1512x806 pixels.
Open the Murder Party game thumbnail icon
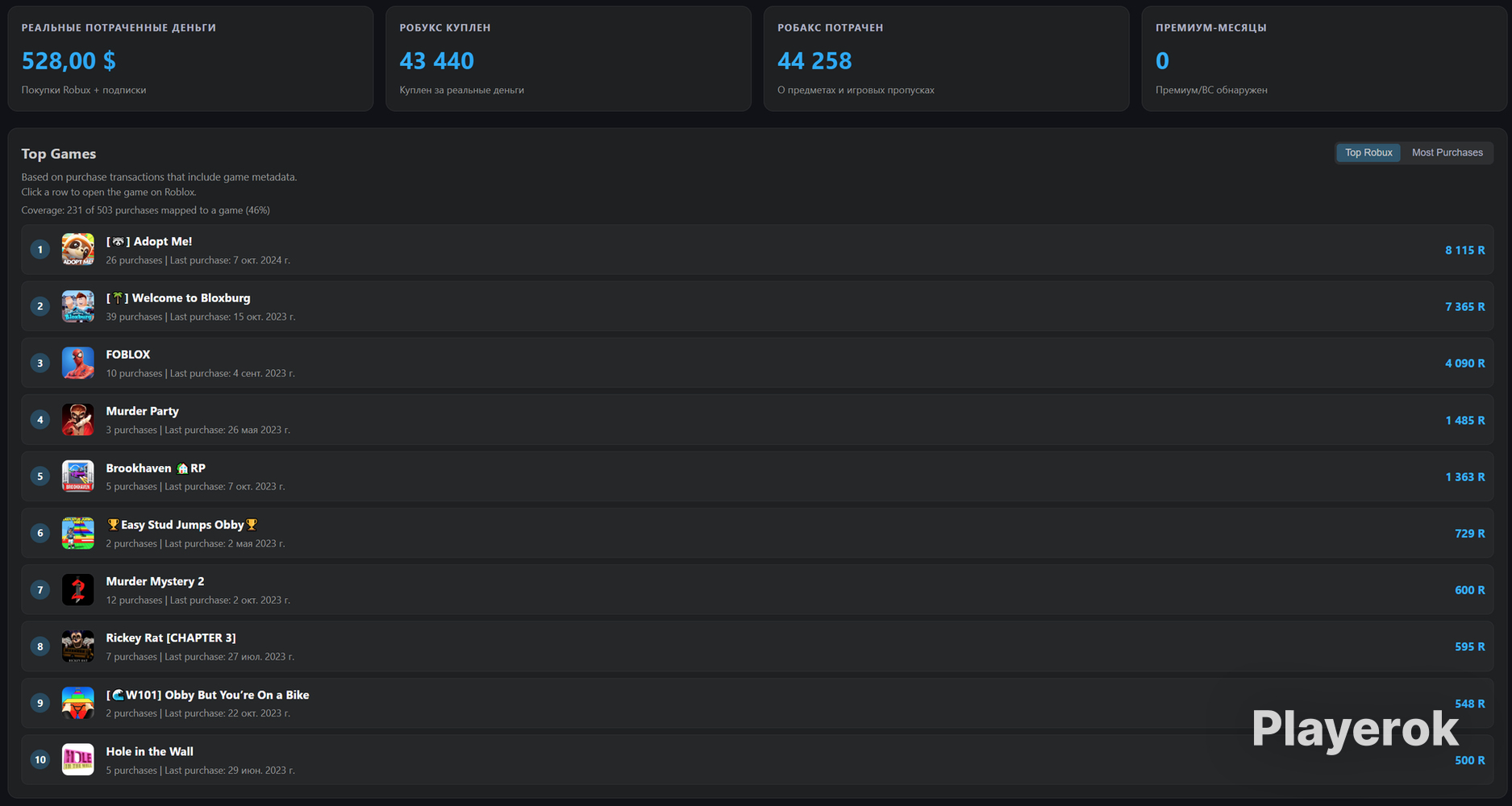tap(77, 420)
